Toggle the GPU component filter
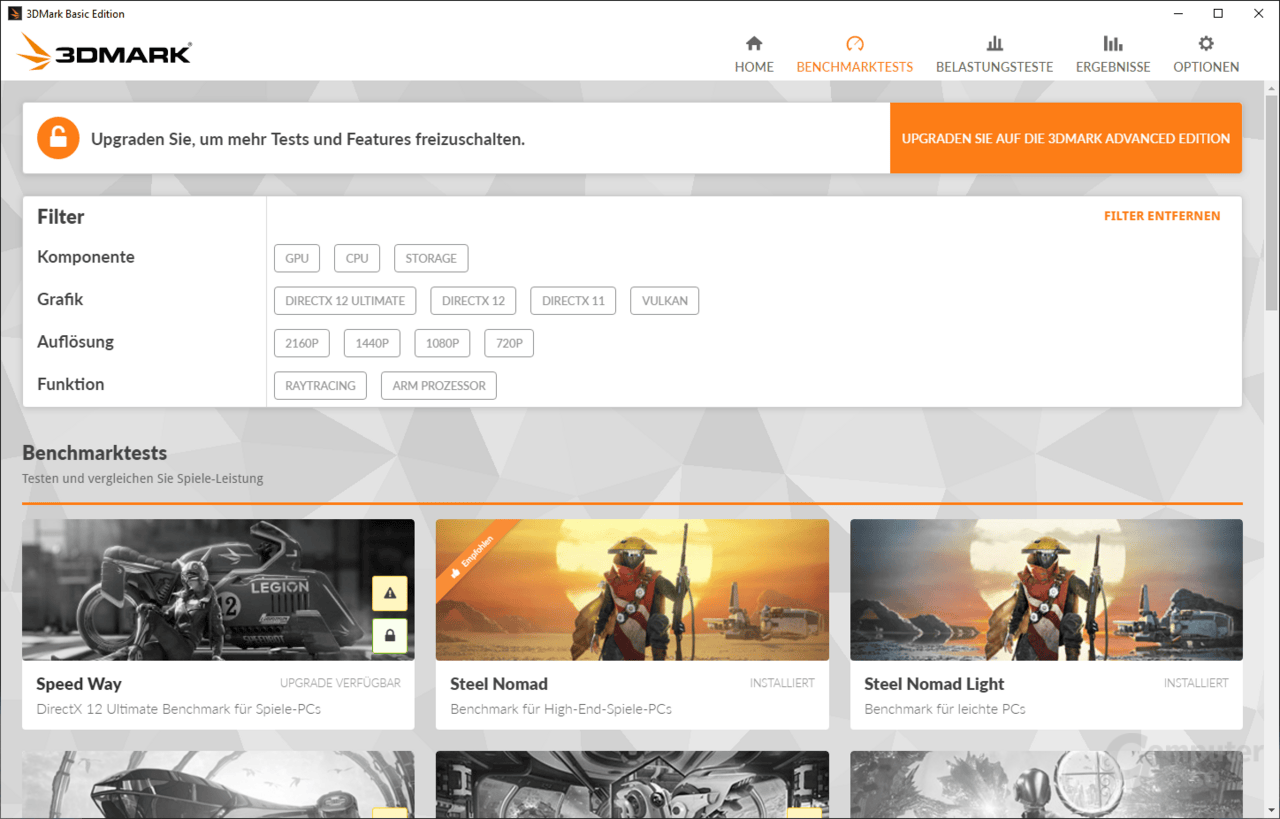1280x819 pixels. point(297,258)
